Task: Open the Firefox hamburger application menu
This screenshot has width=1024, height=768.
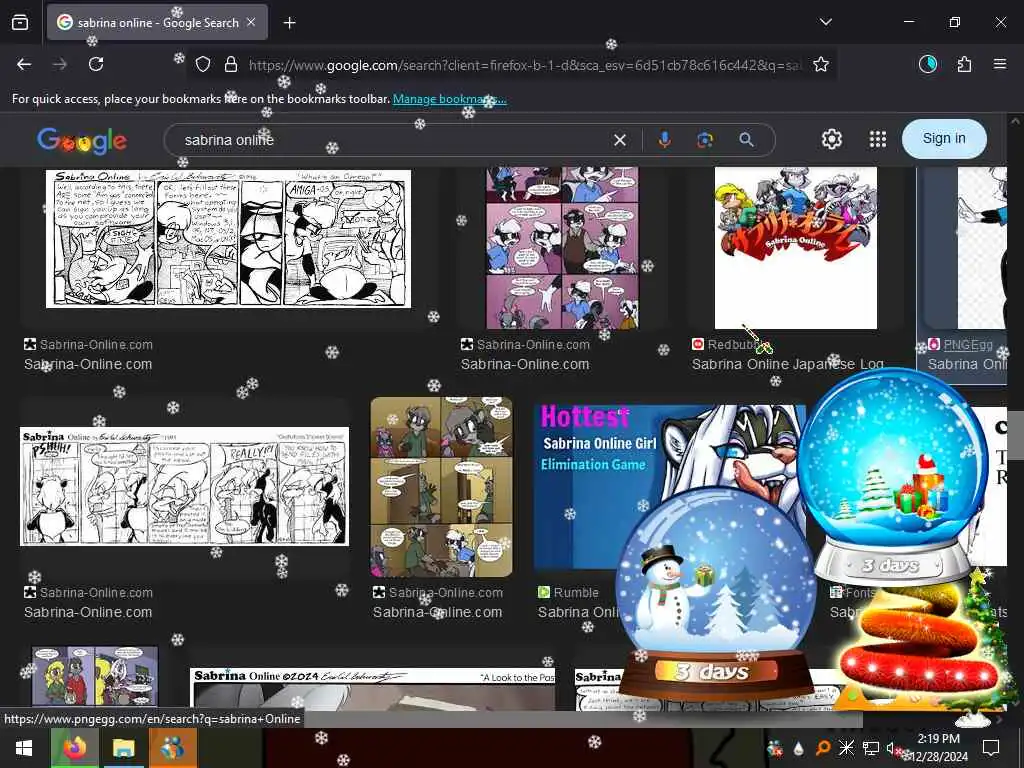Action: pos(999,64)
